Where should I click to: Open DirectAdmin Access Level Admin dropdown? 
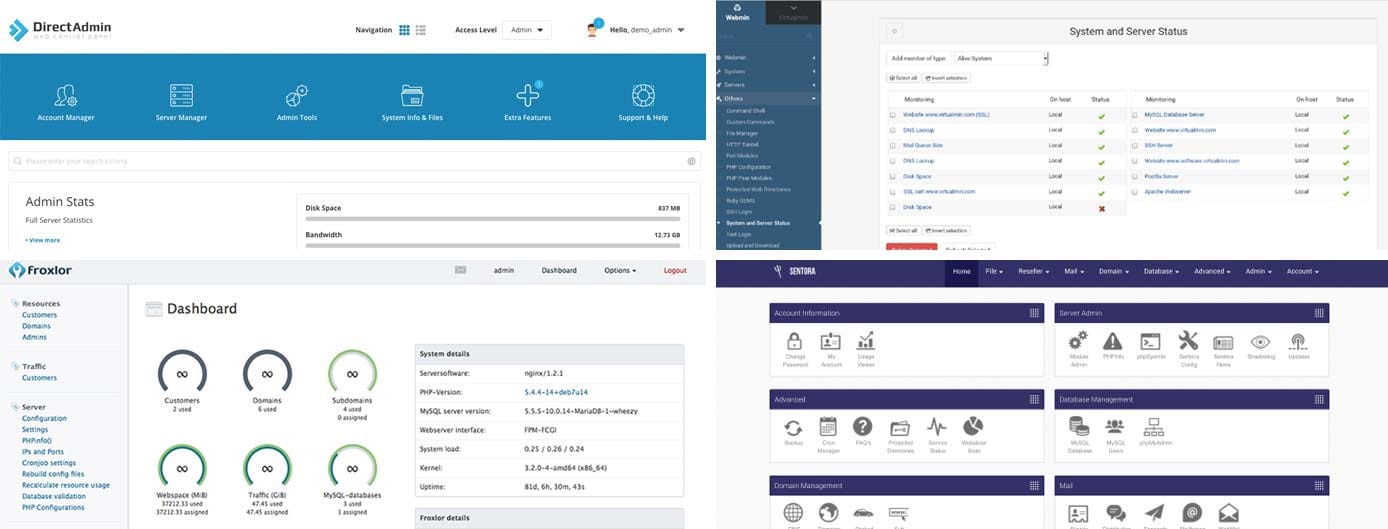click(x=527, y=30)
